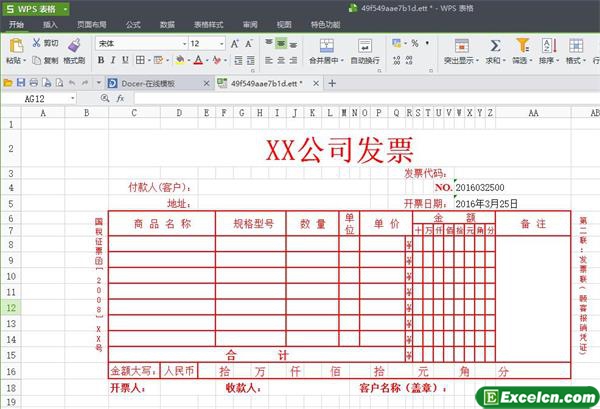Open the 开始 (Home) ribbon tab
This screenshot has height=409, width=600.
[16, 25]
